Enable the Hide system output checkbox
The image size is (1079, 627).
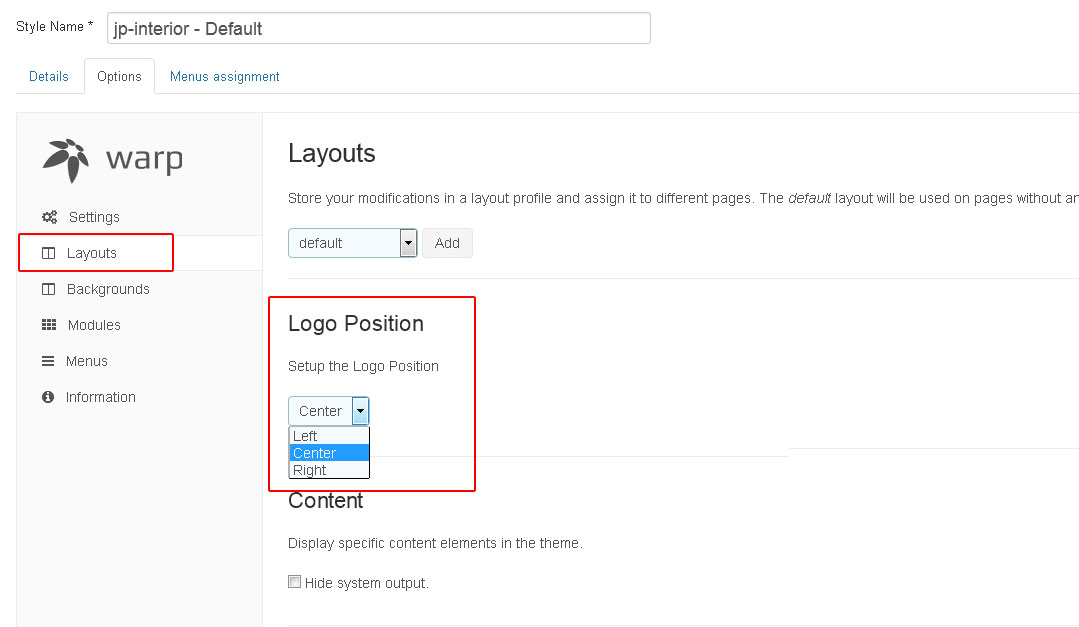tap(295, 582)
